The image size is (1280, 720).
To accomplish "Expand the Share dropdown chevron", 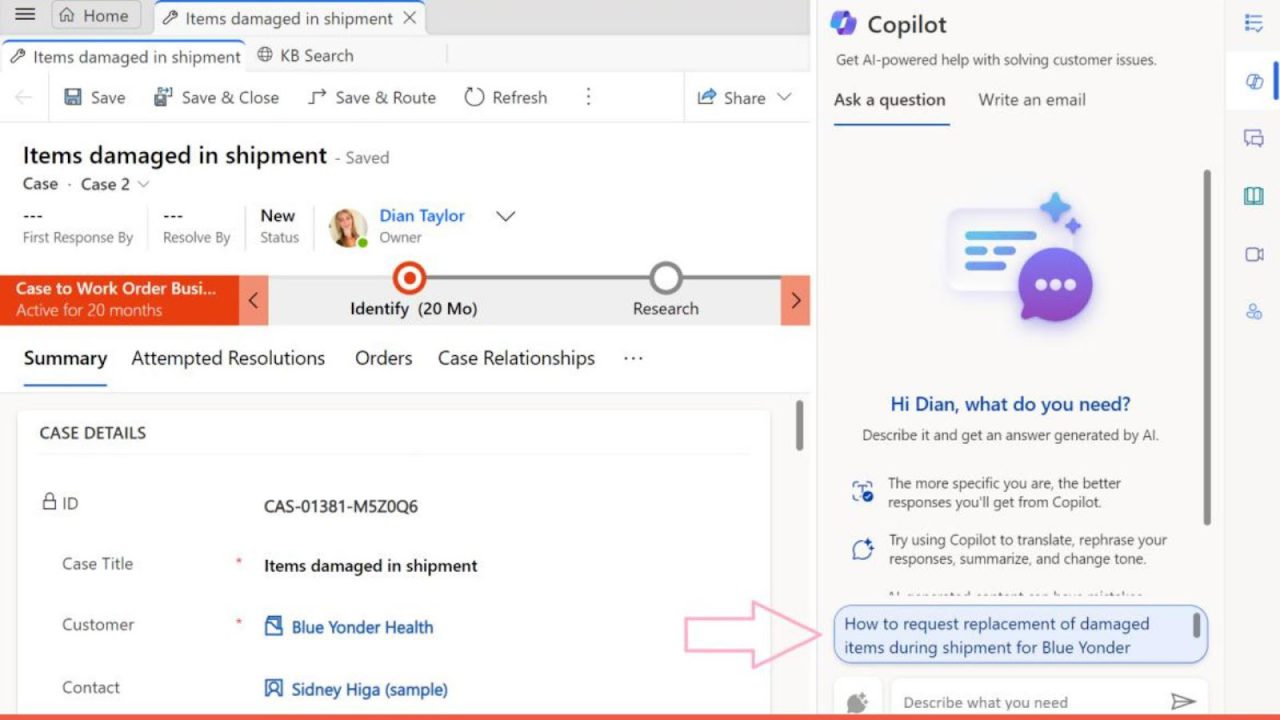I will tap(784, 97).
